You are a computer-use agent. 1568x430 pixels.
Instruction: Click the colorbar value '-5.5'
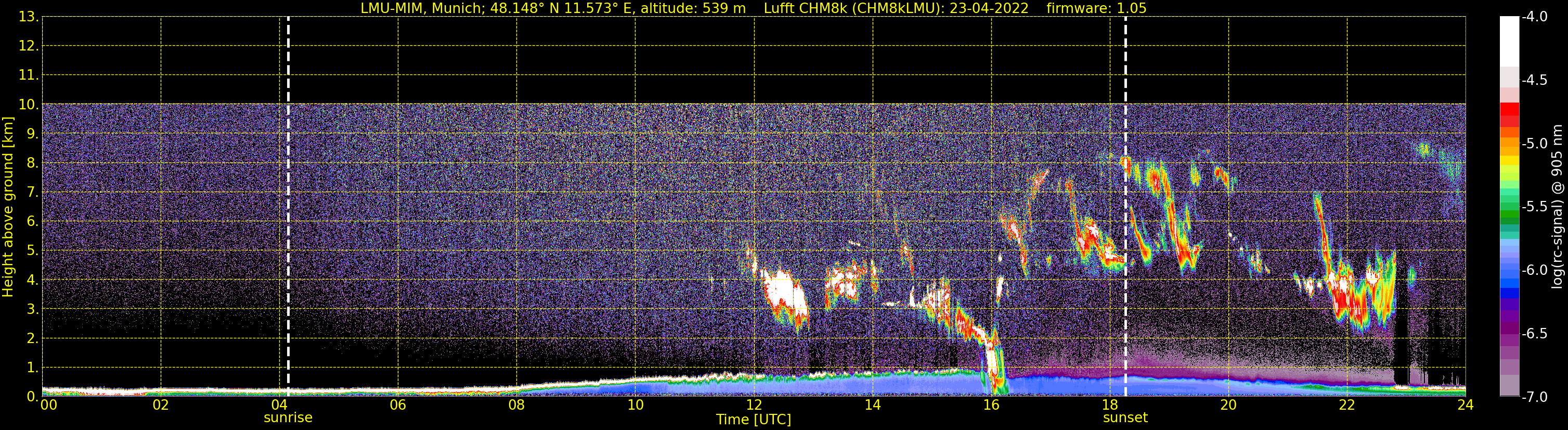click(x=1534, y=207)
